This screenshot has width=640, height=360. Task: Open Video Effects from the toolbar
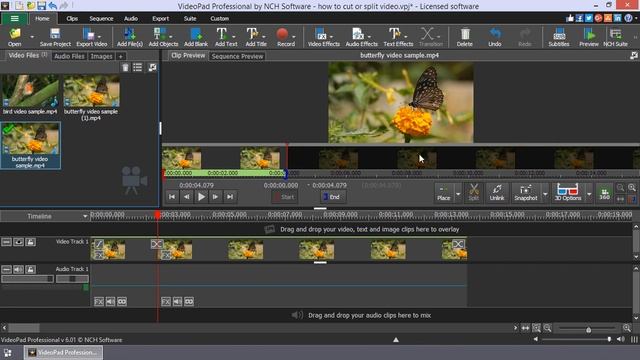pos(324,36)
